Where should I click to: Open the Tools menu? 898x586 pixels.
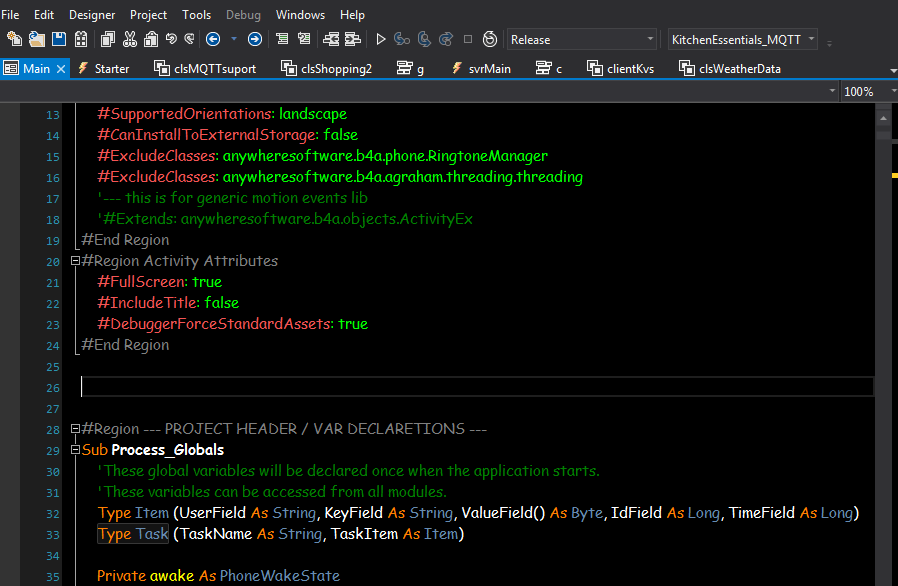(x=196, y=15)
